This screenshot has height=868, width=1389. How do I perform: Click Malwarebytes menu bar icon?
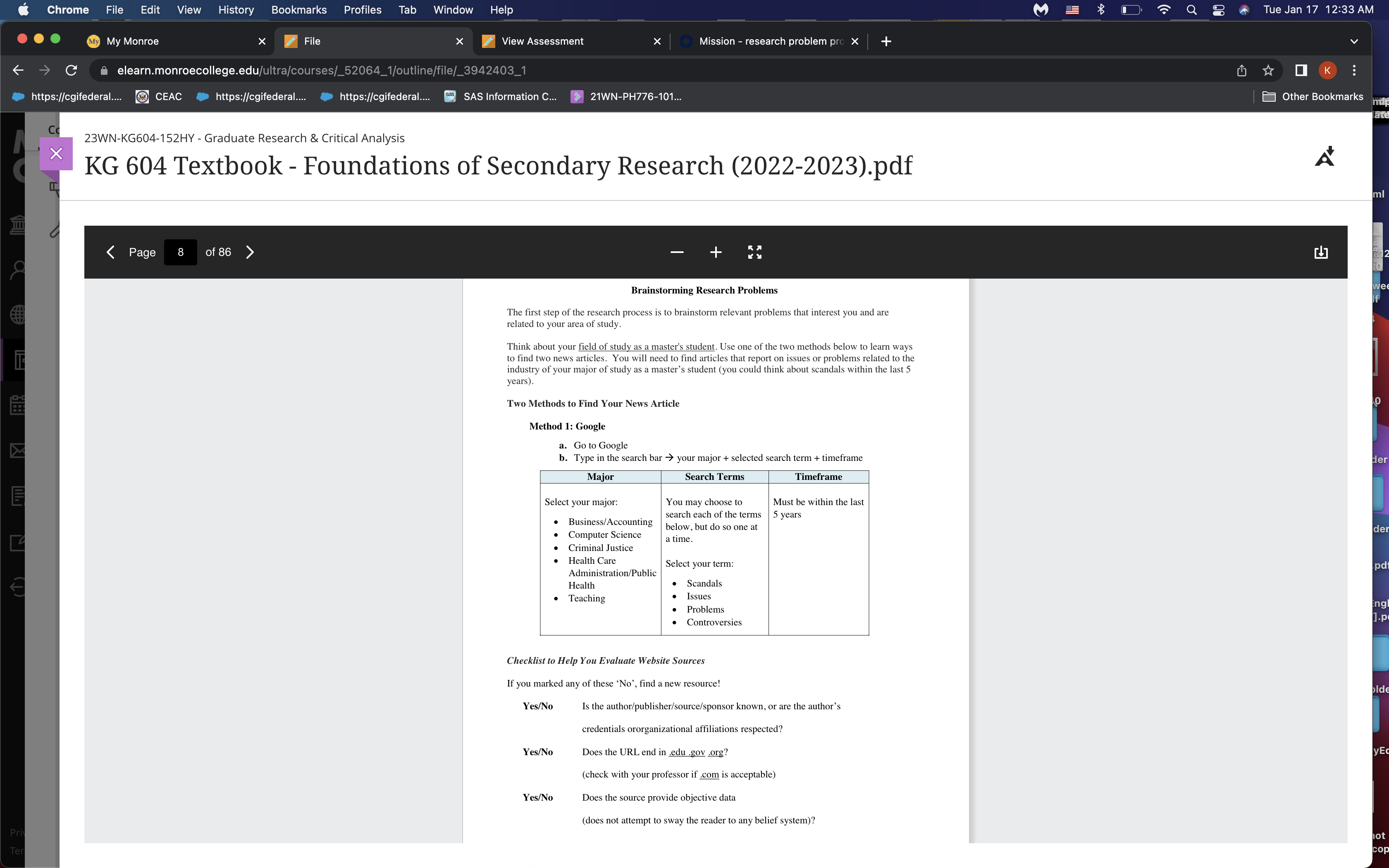click(x=1041, y=10)
